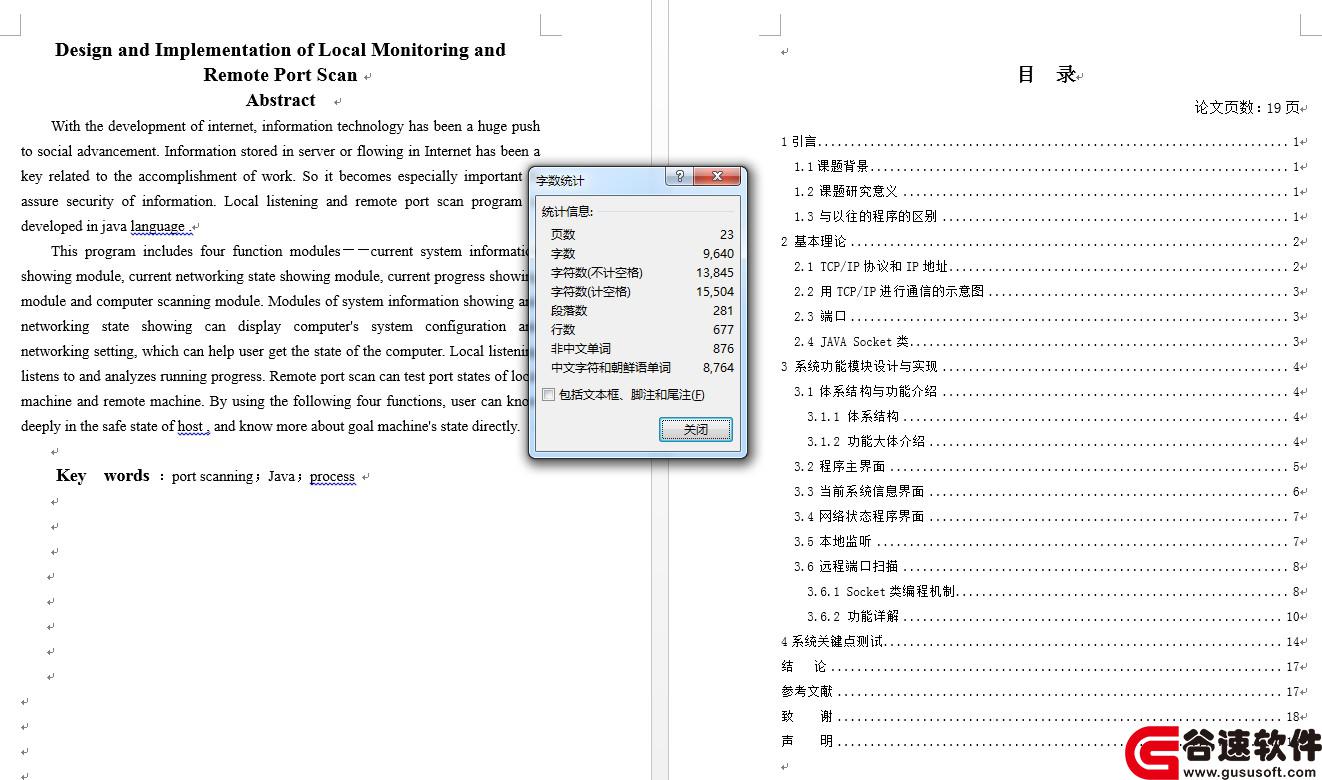Click the 目录 heading on the right page
The image size is (1322, 780).
(x=1046, y=74)
